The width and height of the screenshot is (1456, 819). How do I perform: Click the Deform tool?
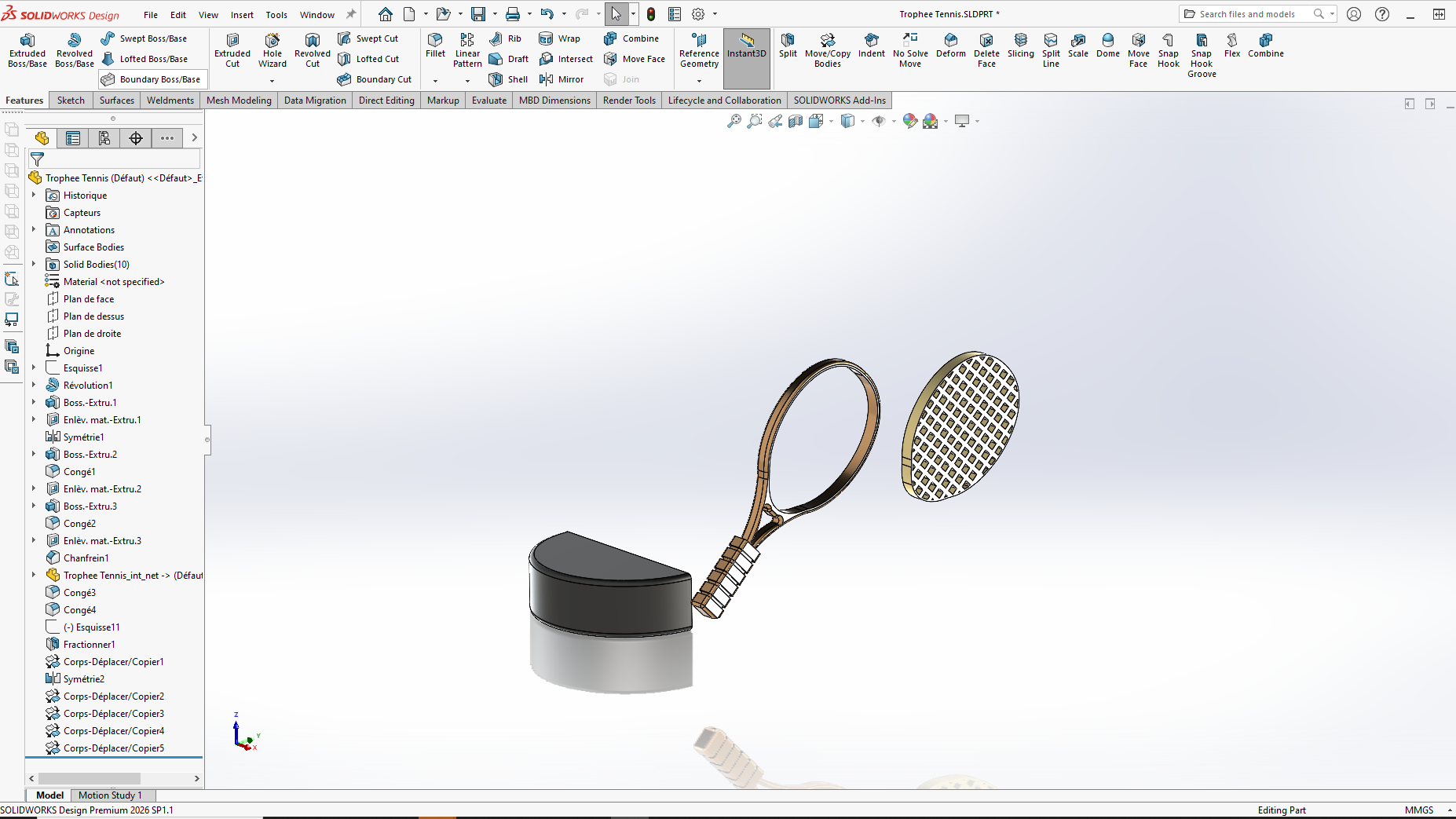[951, 46]
